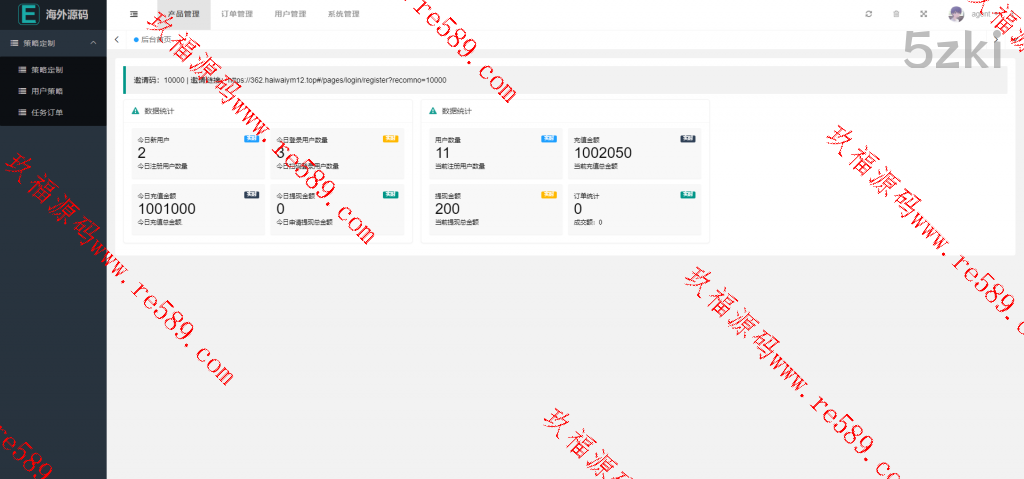Click the agent user avatar
The width and height of the screenshot is (1024, 479).
(956, 14)
